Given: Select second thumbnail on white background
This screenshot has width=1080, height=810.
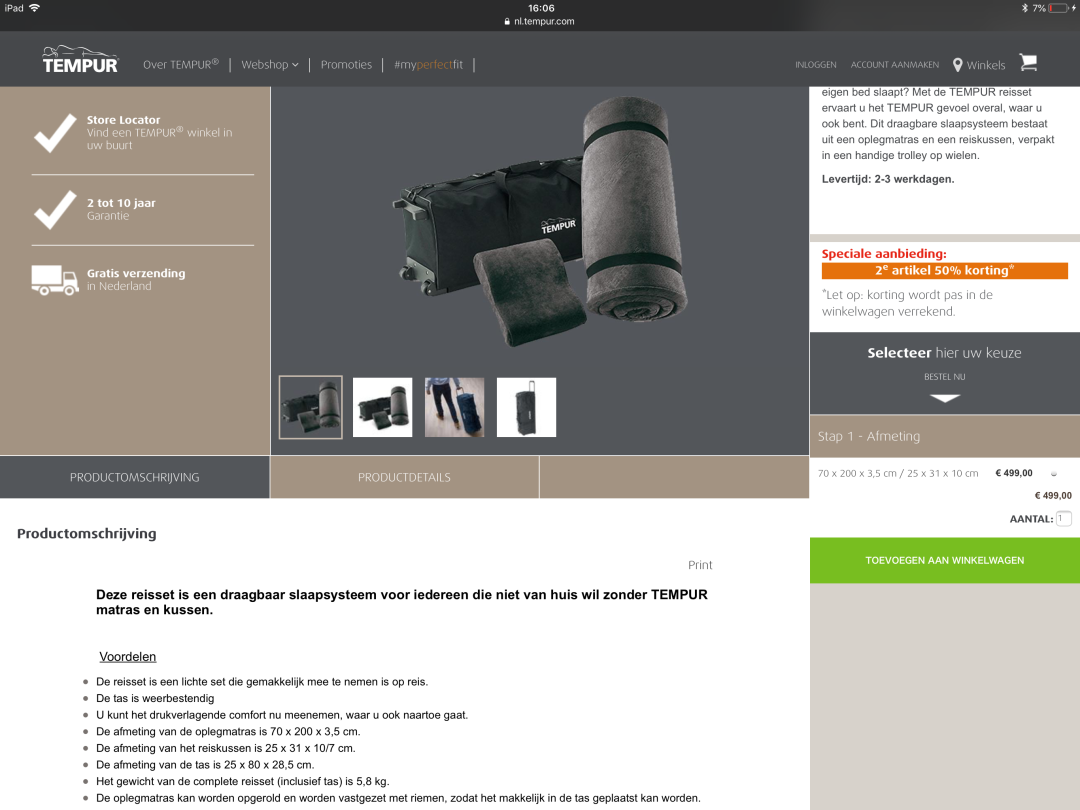Looking at the screenshot, I should pos(382,407).
